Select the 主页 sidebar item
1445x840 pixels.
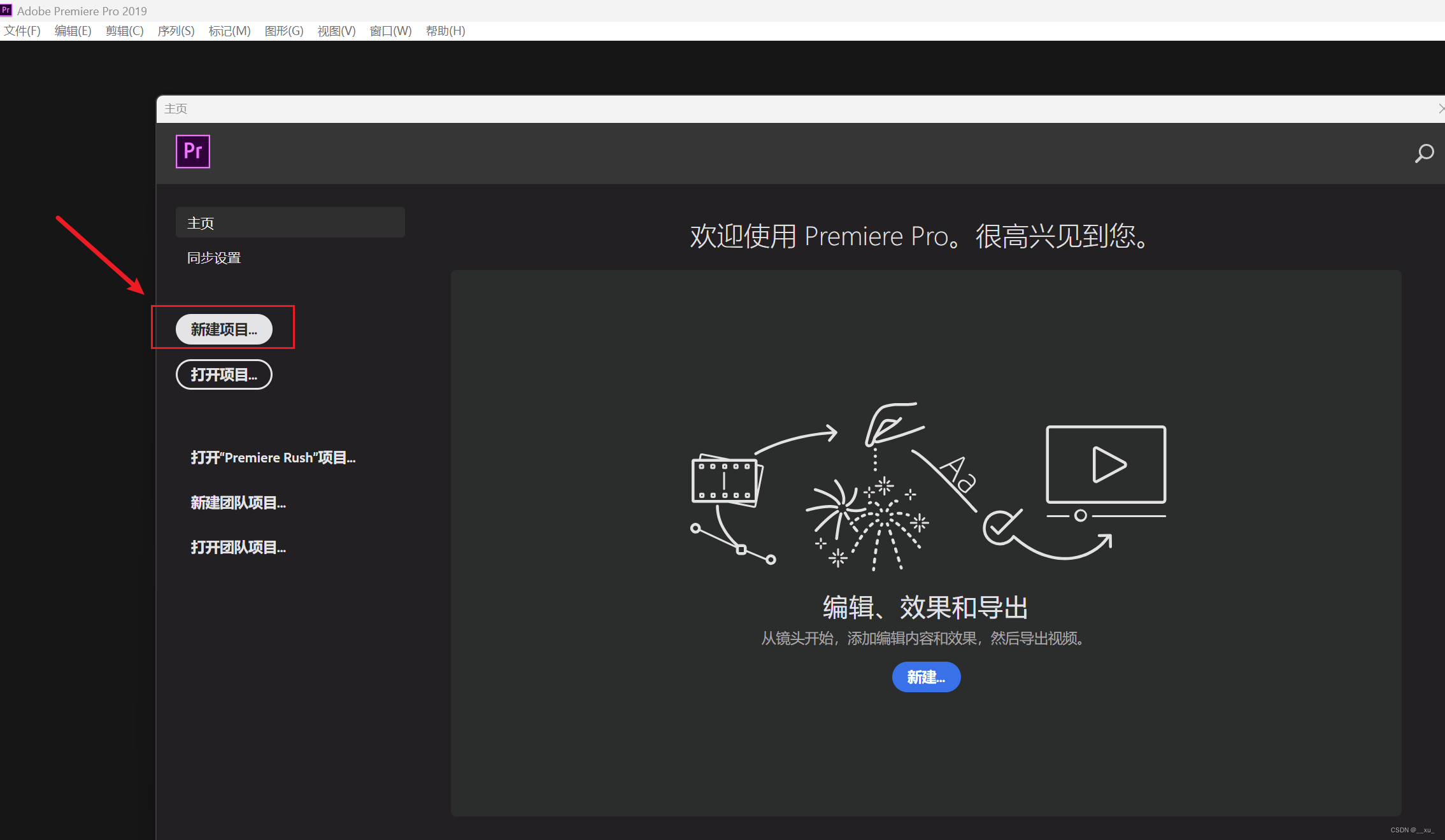point(290,222)
